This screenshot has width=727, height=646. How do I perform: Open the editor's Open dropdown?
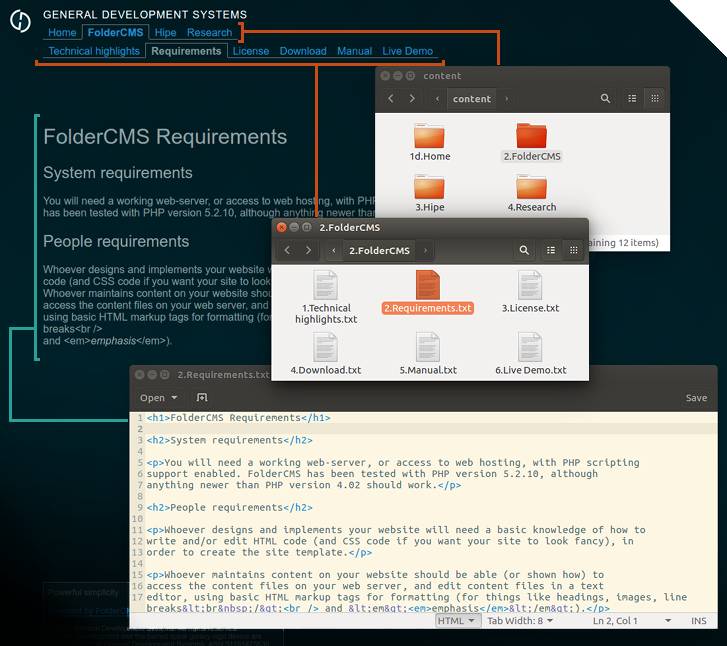click(159, 398)
